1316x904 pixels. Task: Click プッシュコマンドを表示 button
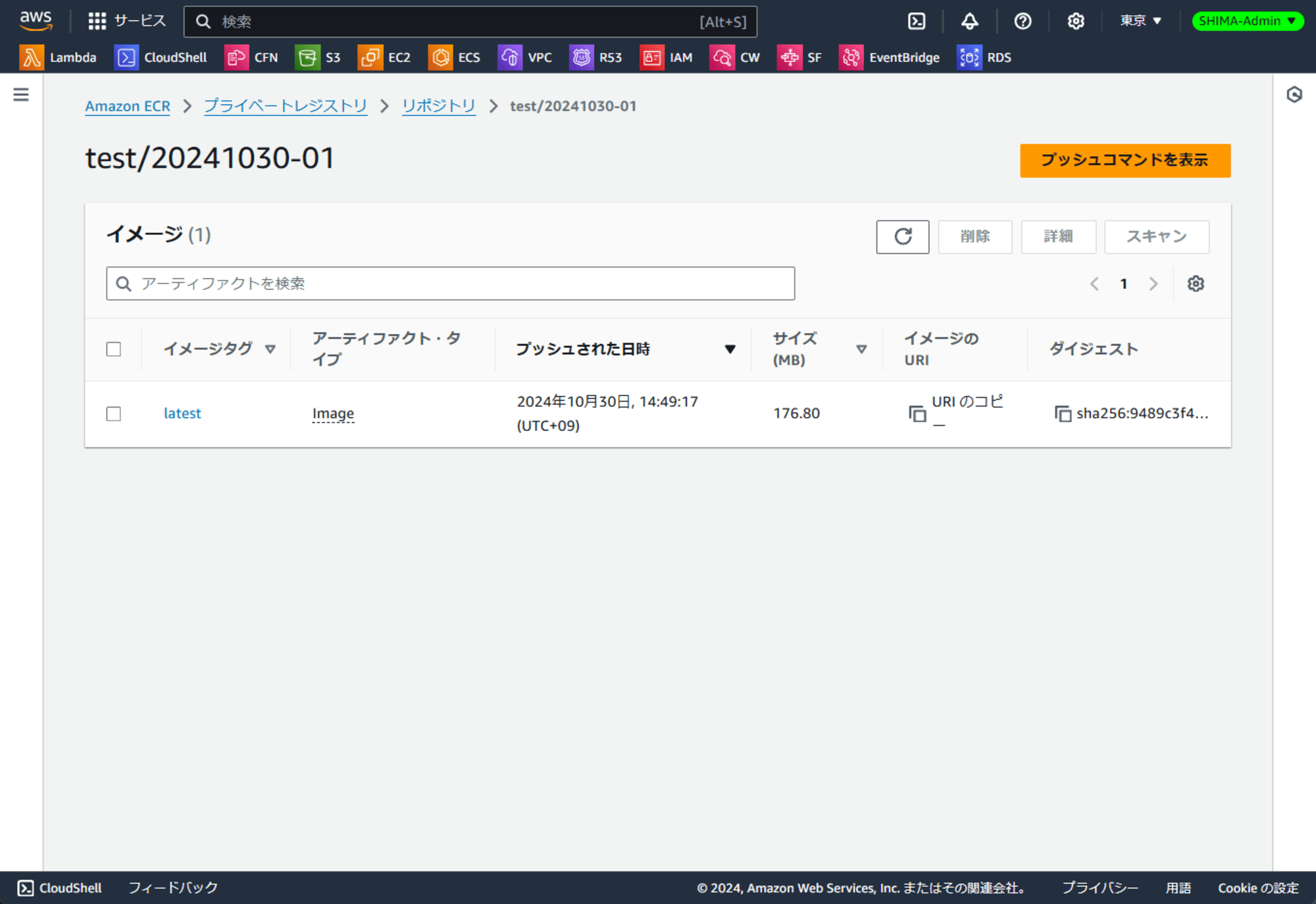(x=1125, y=161)
